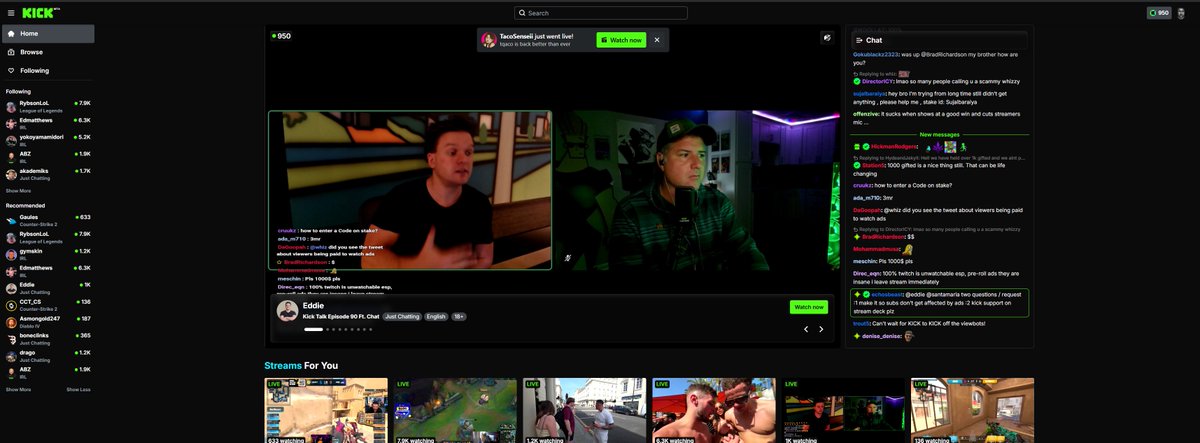Click the 950 points badge in header
Screen dimensions: 1200x443
pos(1159,13)
